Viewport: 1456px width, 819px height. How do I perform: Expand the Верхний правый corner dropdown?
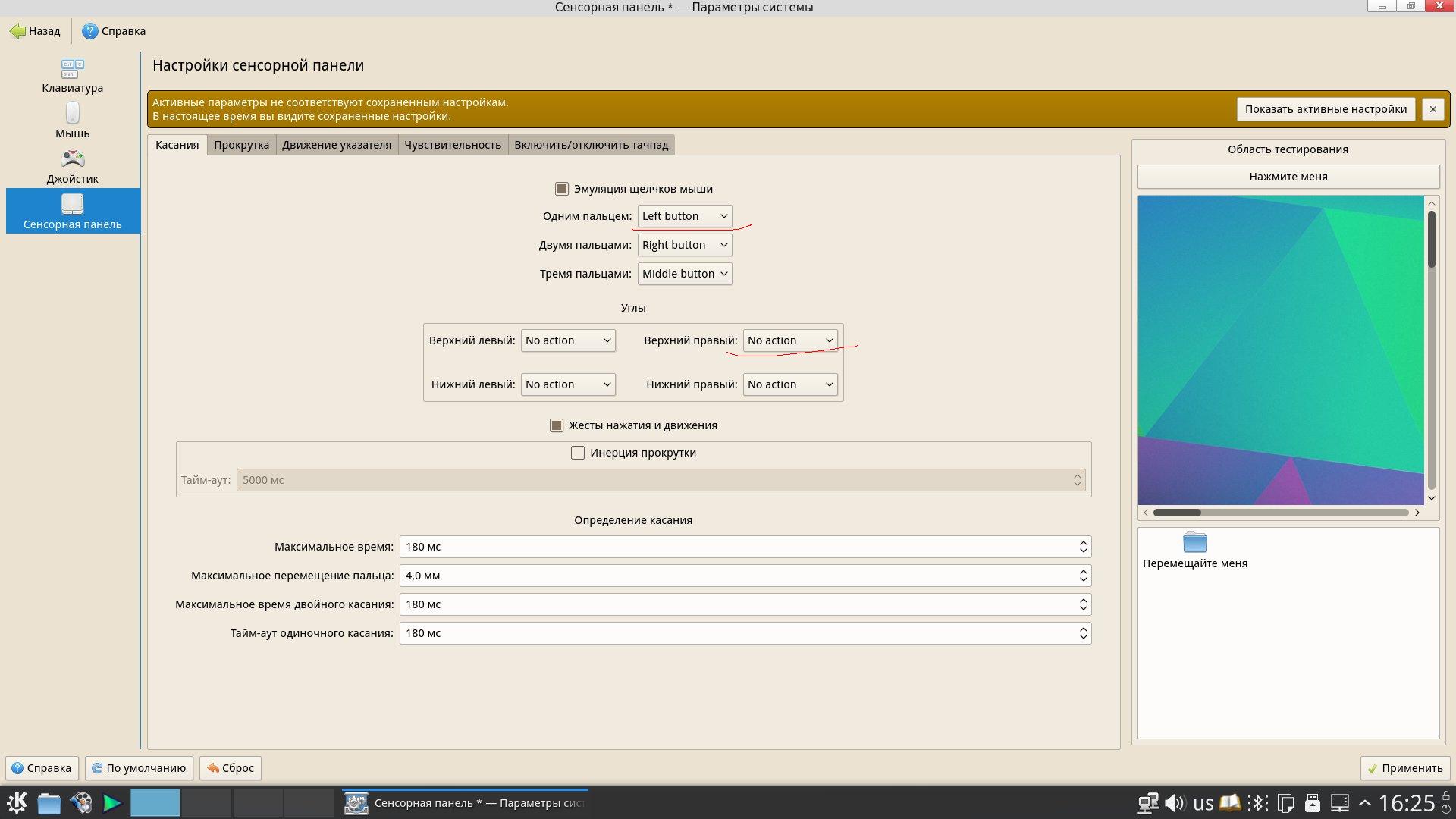[x=789, y=340]
